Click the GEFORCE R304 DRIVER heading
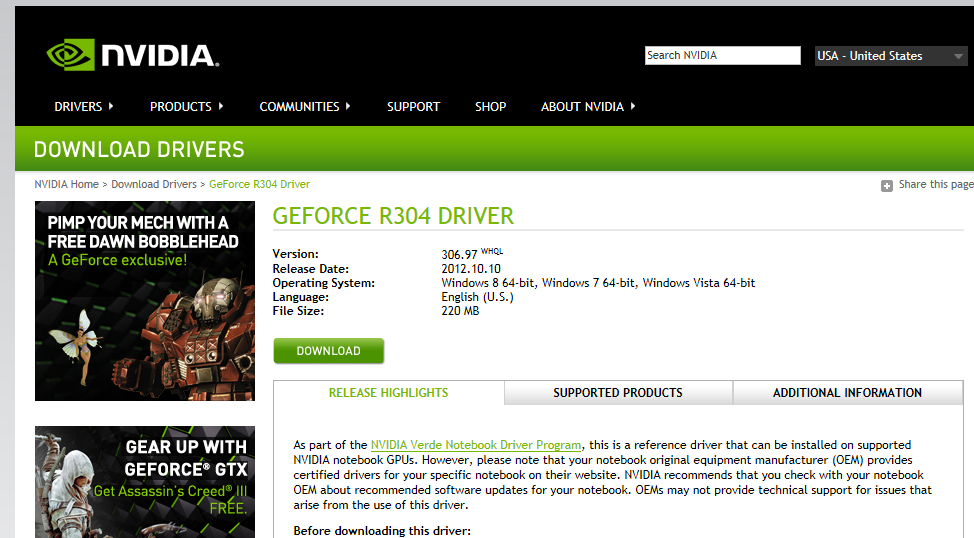The width and height of the screenshot is (974, 538). click(393, 216)
